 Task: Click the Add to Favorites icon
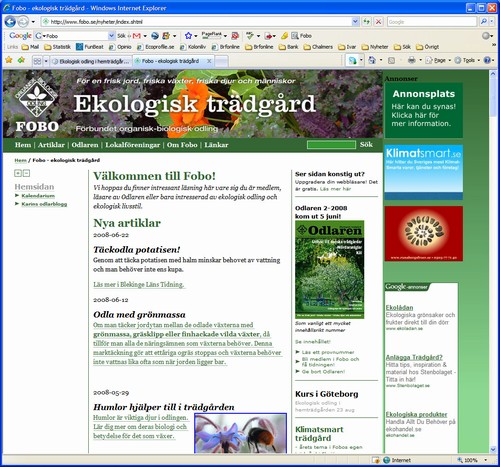(x=21, y=60)
